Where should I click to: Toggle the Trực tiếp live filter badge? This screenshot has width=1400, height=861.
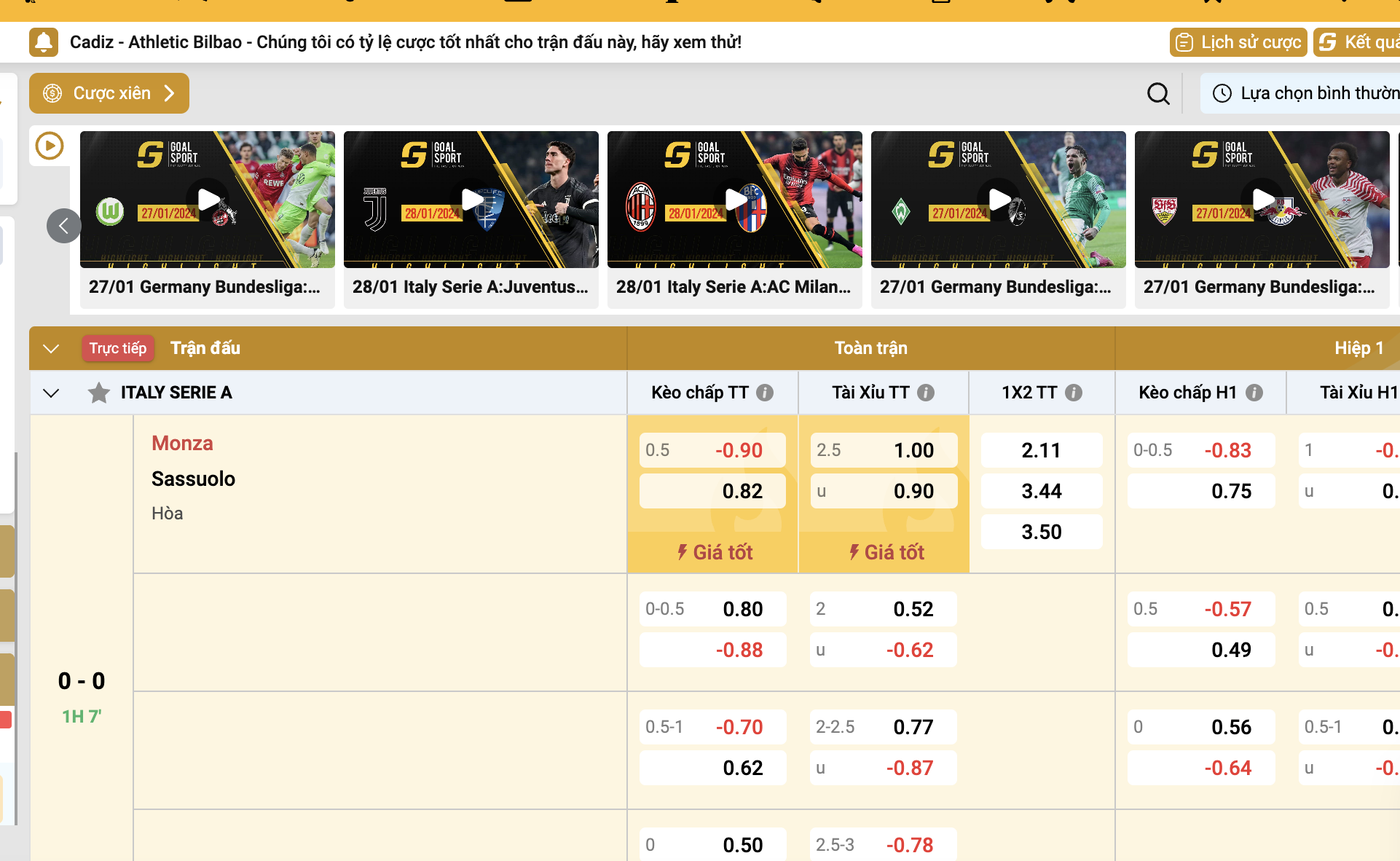pyautogui.click(x=118, y=348)
